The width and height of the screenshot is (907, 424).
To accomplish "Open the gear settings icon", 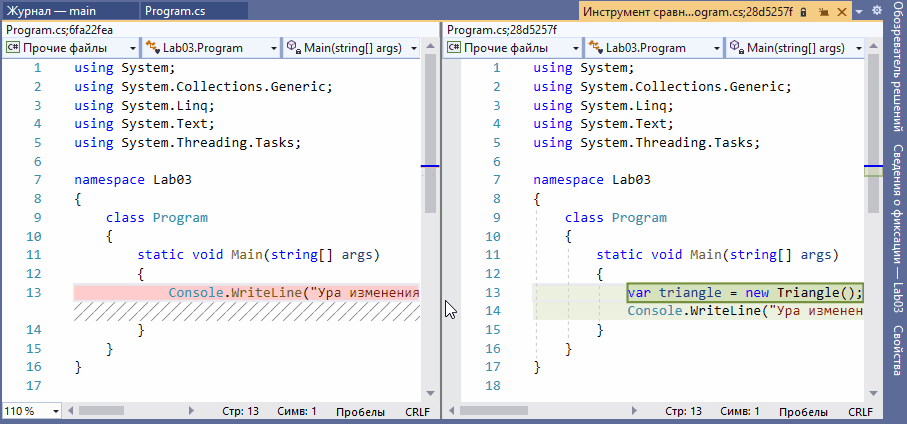I will [x=877, y=10].
